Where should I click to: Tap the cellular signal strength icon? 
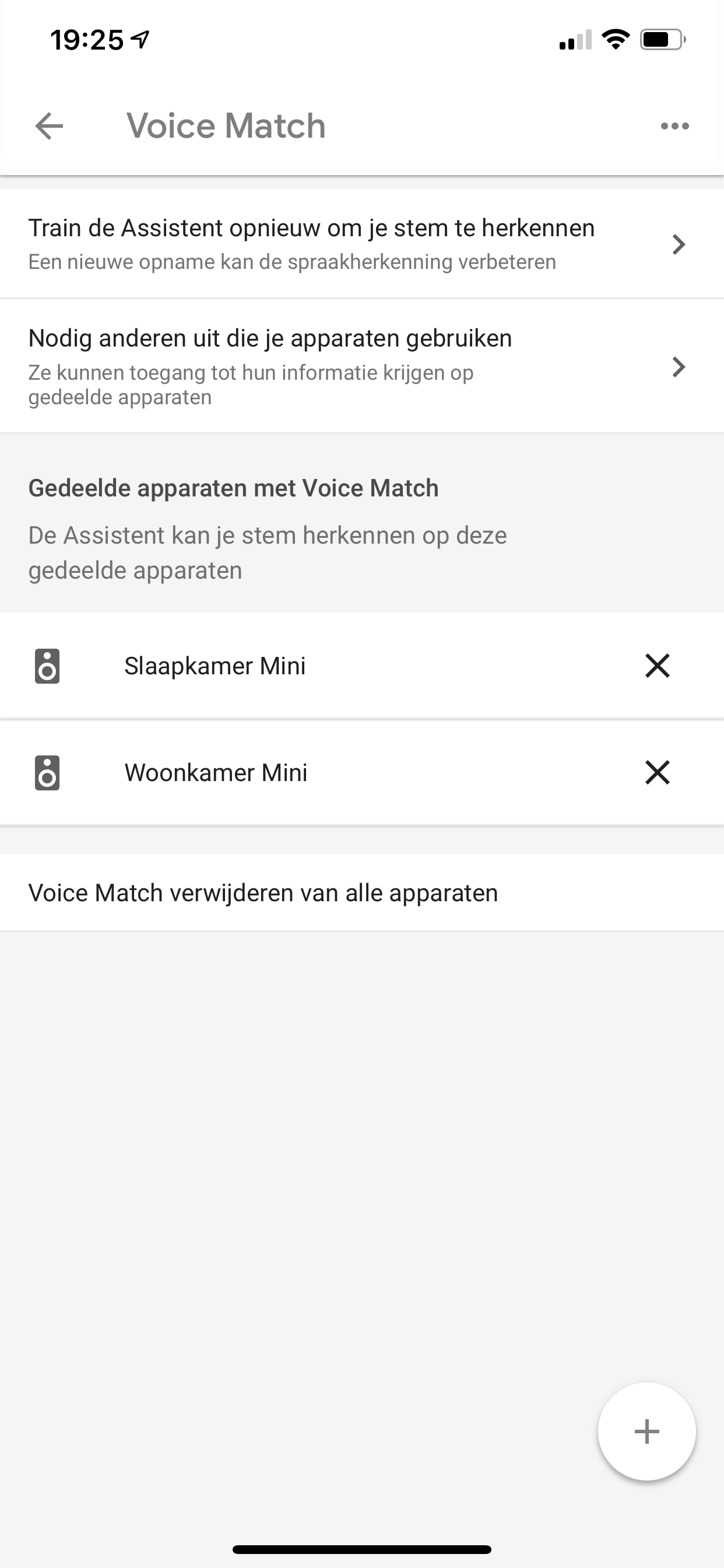click(575, 40)
